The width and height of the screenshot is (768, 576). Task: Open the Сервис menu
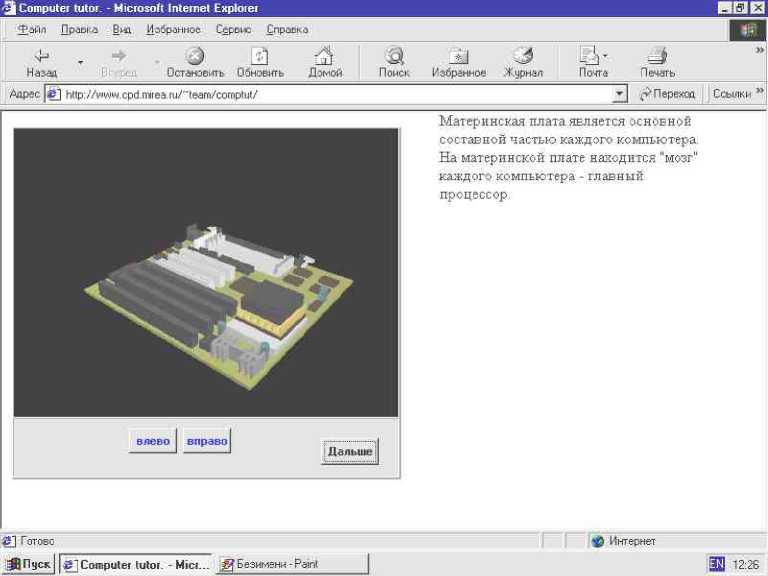[233, 30]
